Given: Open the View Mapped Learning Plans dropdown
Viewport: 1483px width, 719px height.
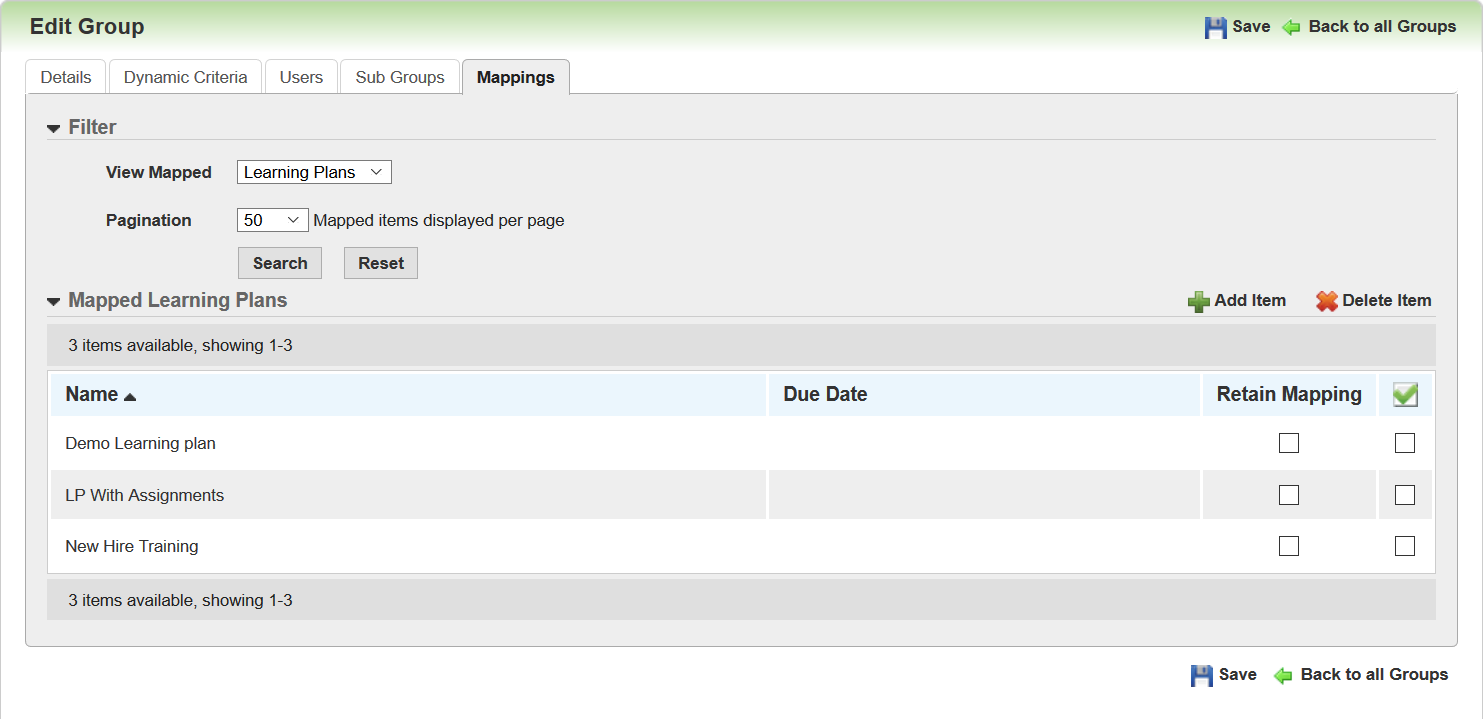Looking at the screenshot, I should point(314,172).
